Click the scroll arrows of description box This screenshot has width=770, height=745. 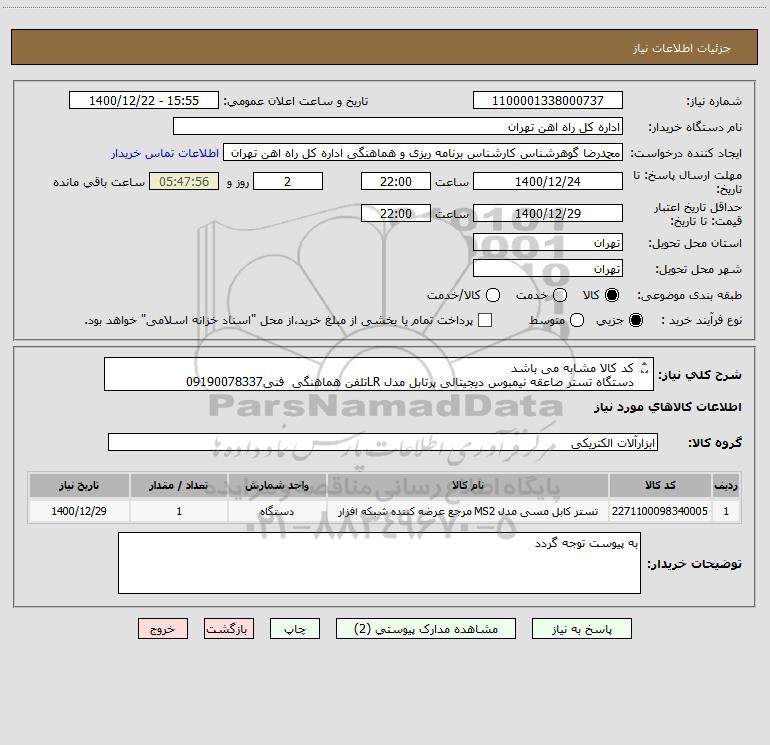[645, 367]
